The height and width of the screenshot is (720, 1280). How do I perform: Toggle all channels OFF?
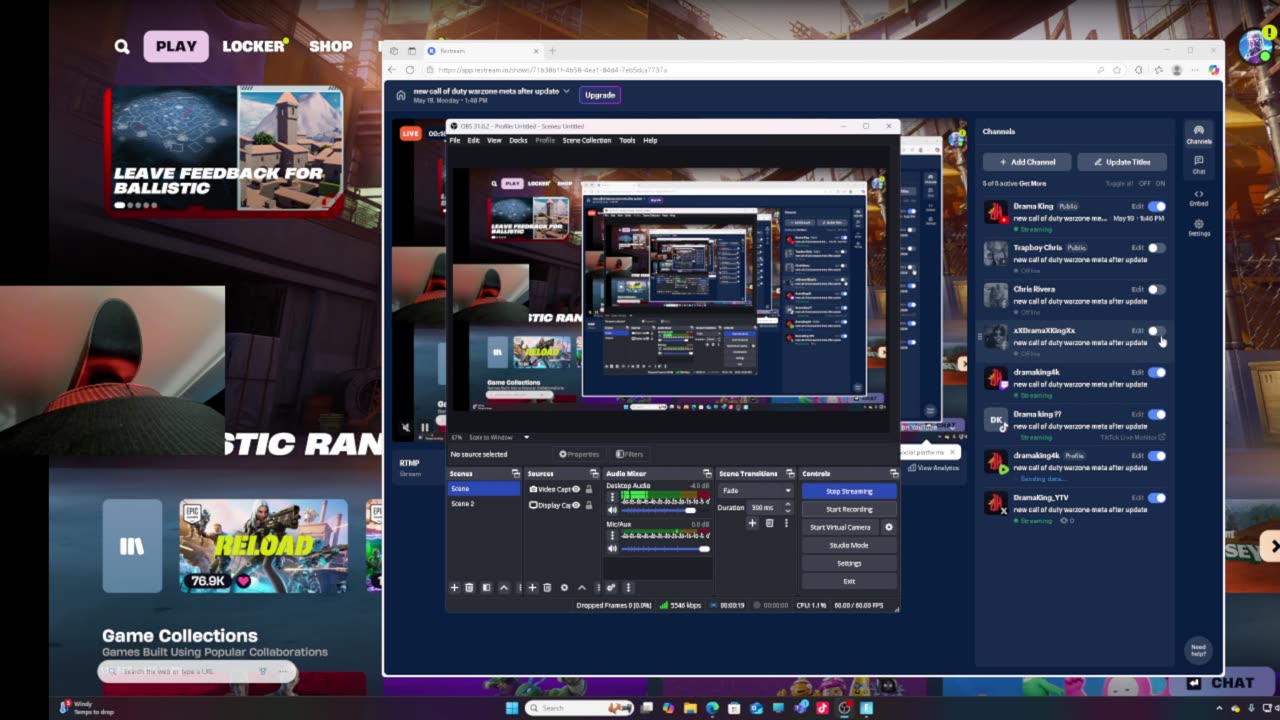coord(1145,184)
